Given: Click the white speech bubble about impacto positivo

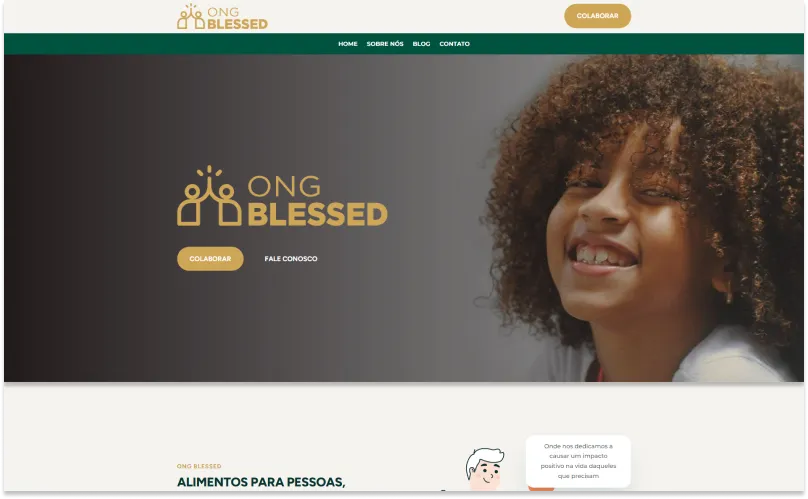Looking at the screenshot, I should point(578,461).
